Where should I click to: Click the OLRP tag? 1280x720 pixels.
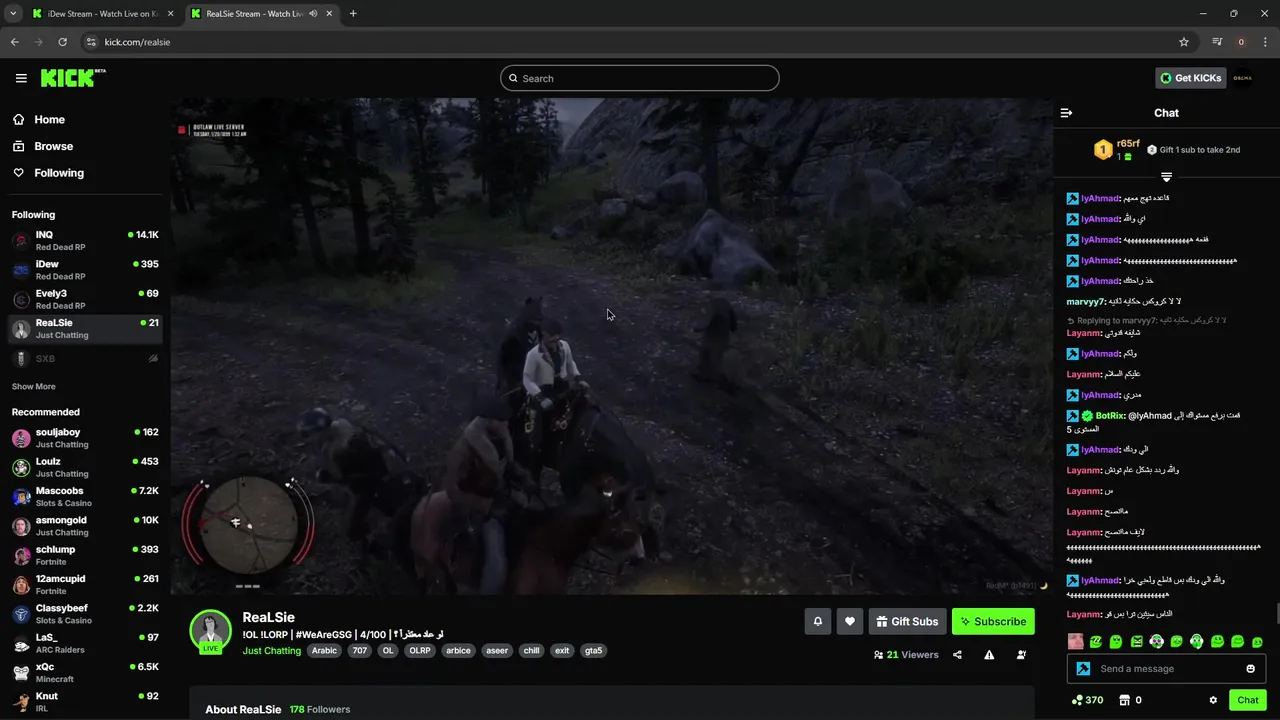(420, 651)
